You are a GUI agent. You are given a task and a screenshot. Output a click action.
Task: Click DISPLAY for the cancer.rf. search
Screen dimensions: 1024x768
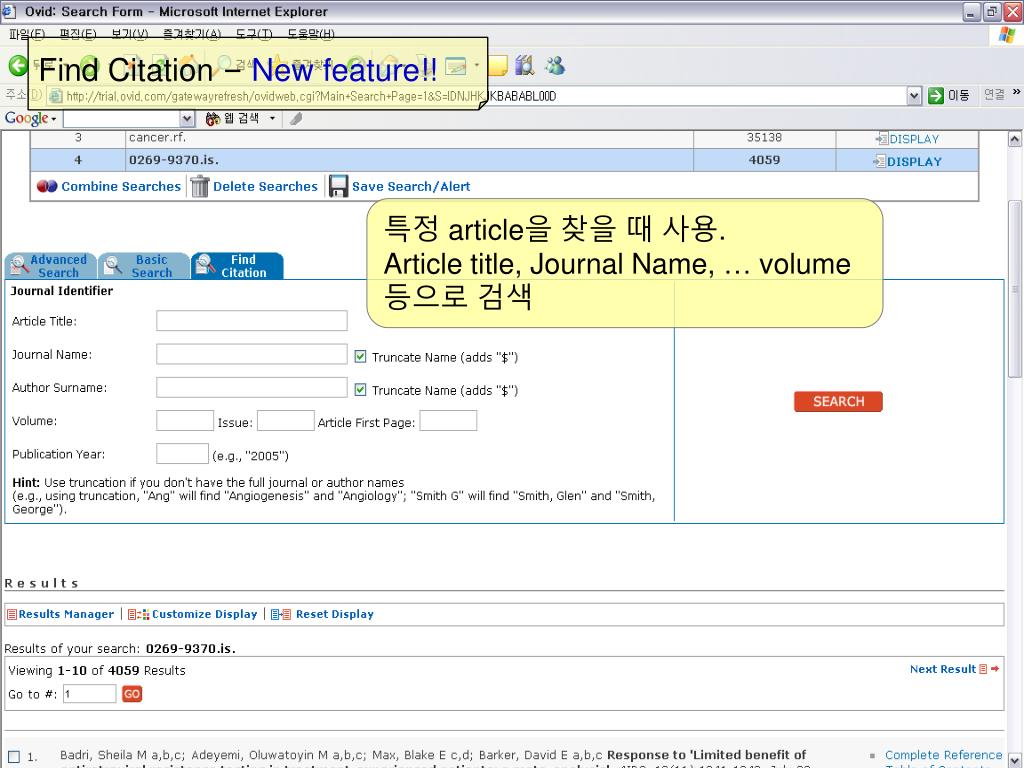907,139
